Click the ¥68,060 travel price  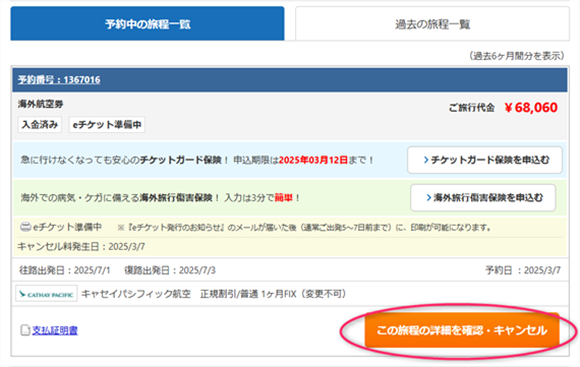pos(531,108)
